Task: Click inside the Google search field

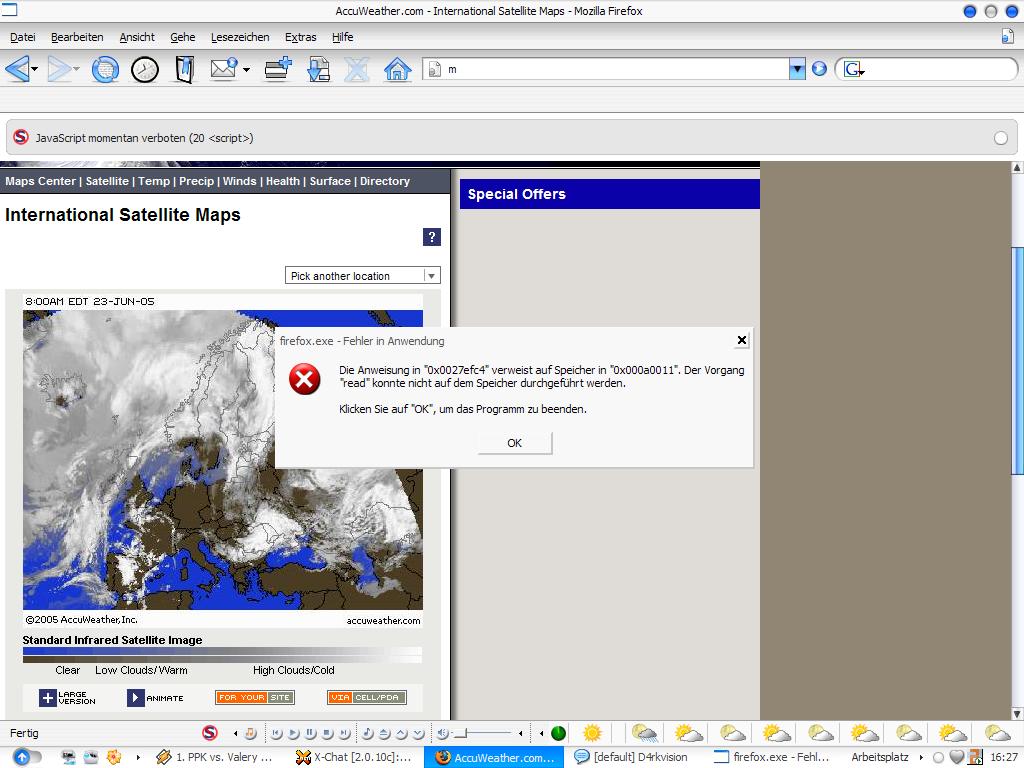Action: pos(937,69)
